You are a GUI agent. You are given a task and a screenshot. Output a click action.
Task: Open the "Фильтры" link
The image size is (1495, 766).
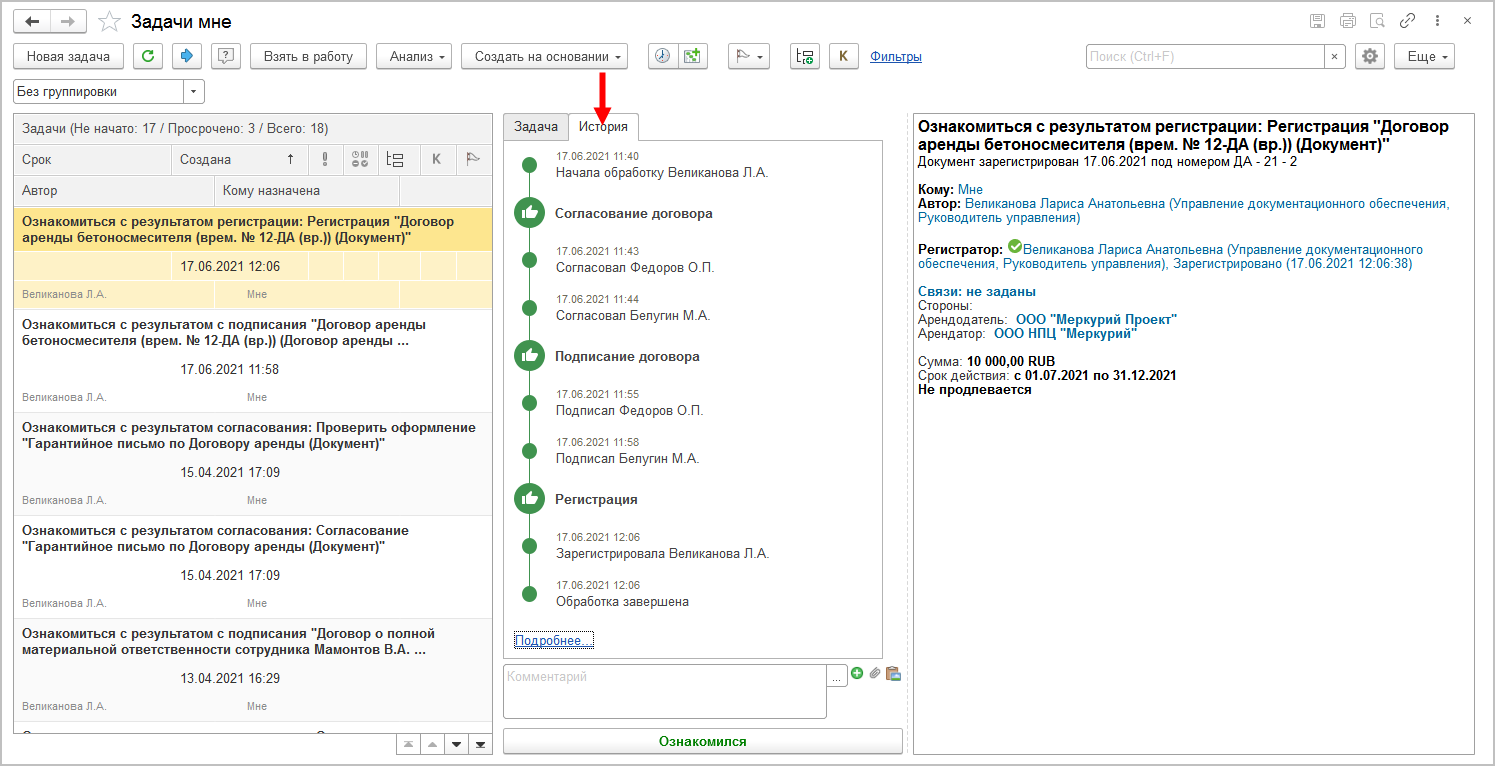896,57
